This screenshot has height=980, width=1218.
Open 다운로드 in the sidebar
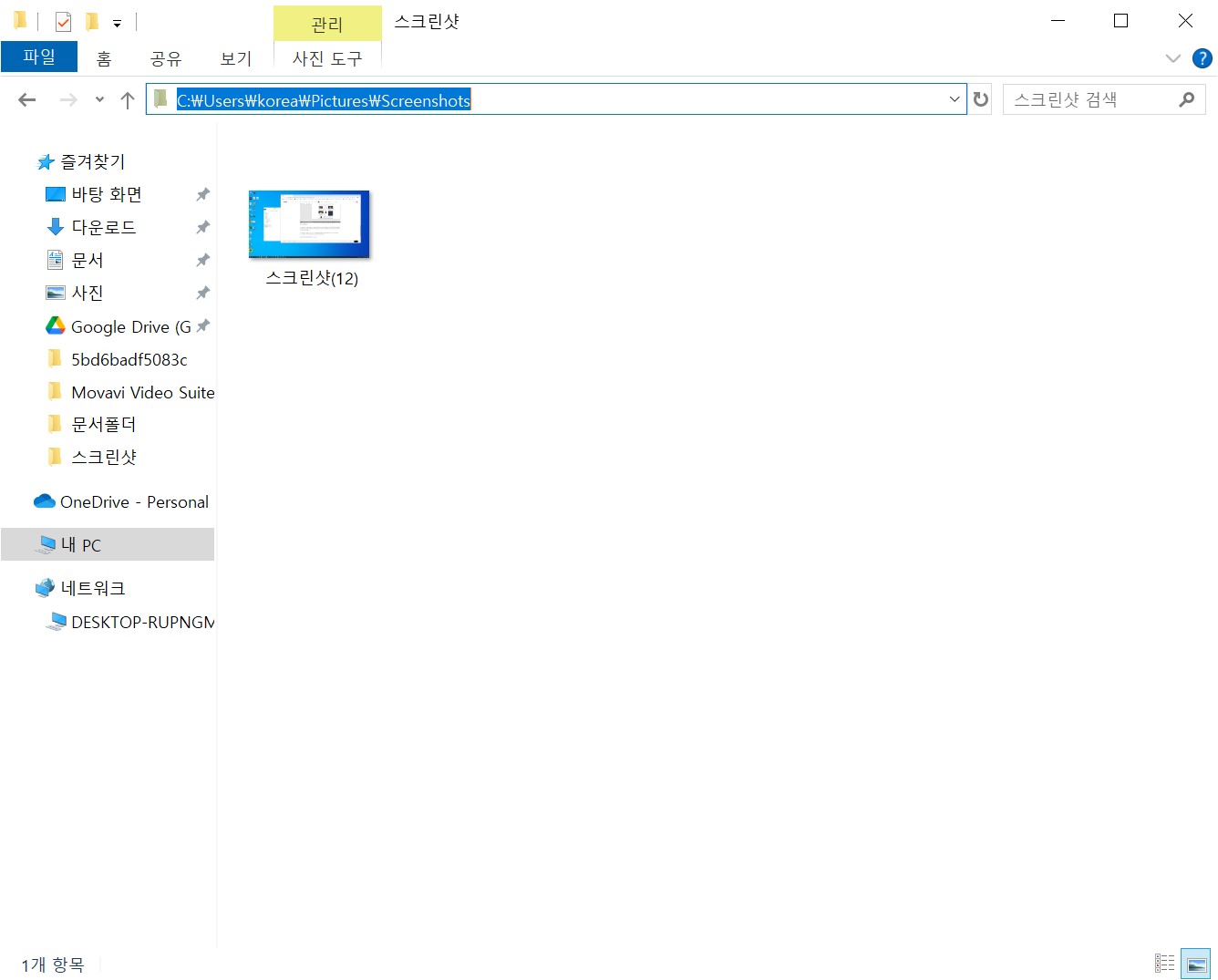104,227
